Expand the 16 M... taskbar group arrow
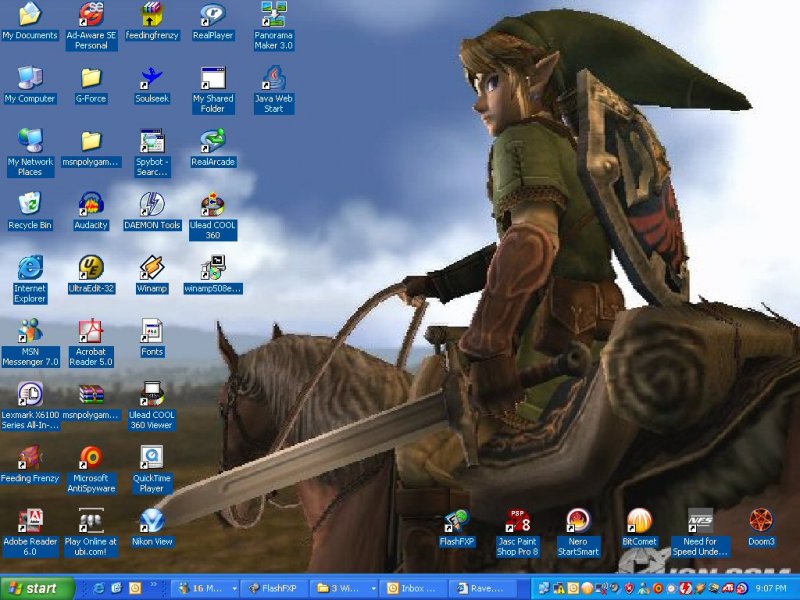This screenshot has width=800, height=600. pyautogui.click(x=234, y=589)
